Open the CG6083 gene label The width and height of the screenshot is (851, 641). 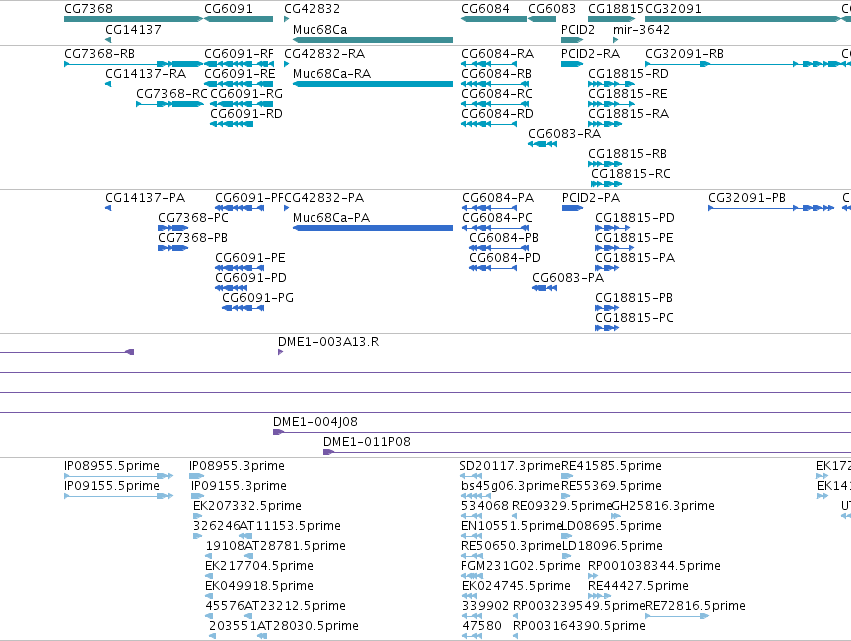tap(552, 9)
